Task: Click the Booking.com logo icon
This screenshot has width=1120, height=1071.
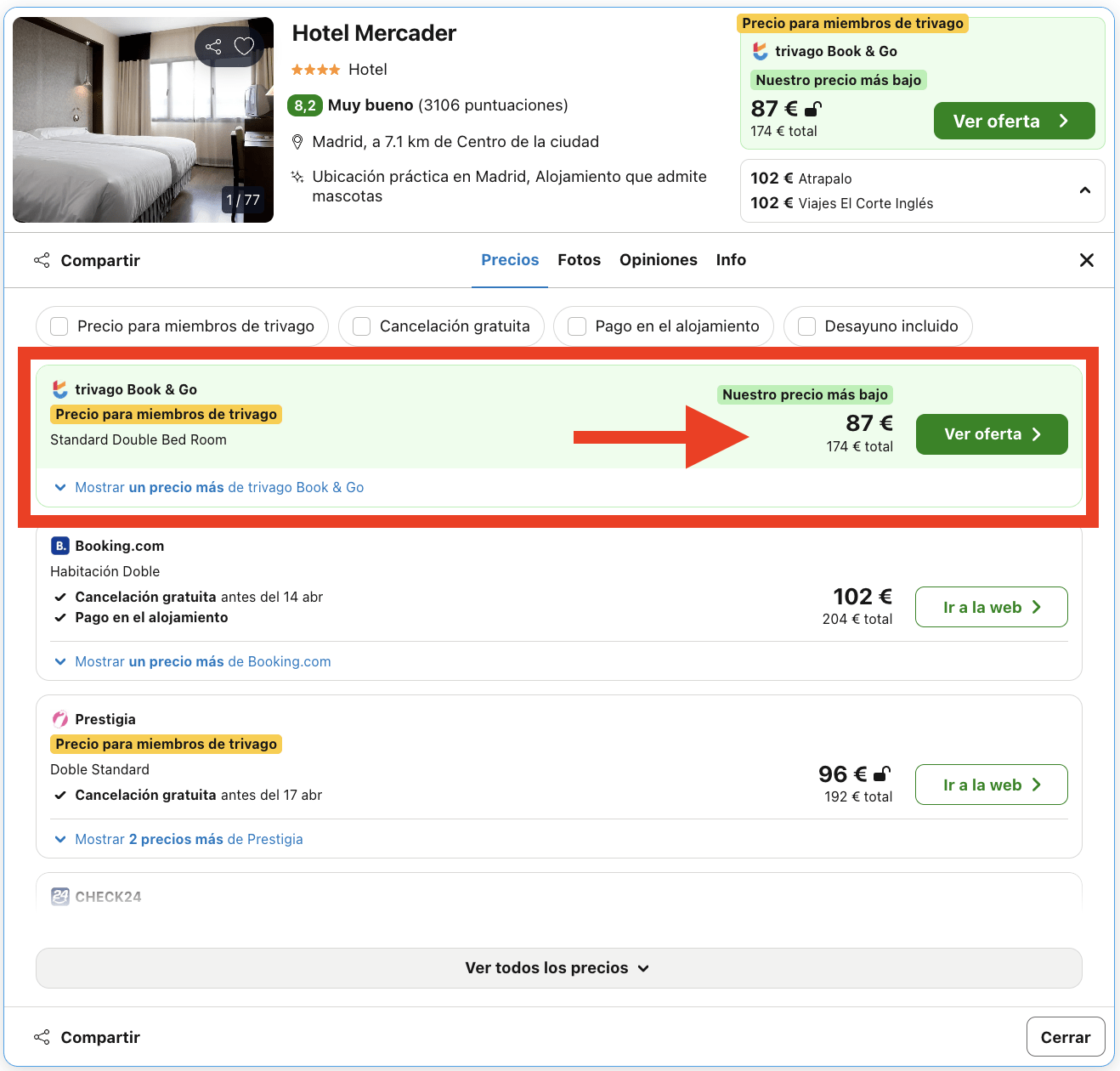Action: pos(60,546)
